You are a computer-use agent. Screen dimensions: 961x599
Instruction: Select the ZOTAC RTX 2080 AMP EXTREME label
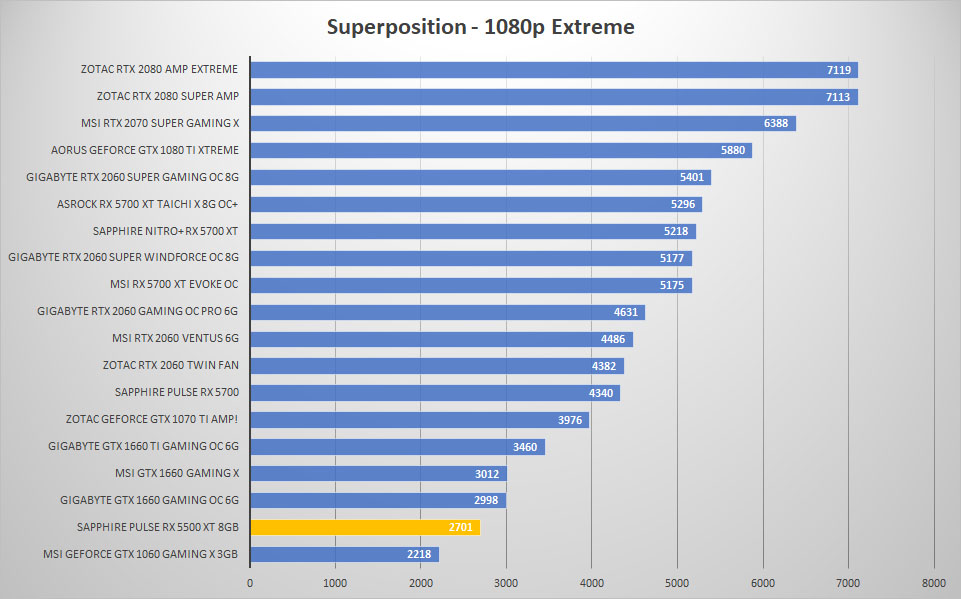pos(159,69)
